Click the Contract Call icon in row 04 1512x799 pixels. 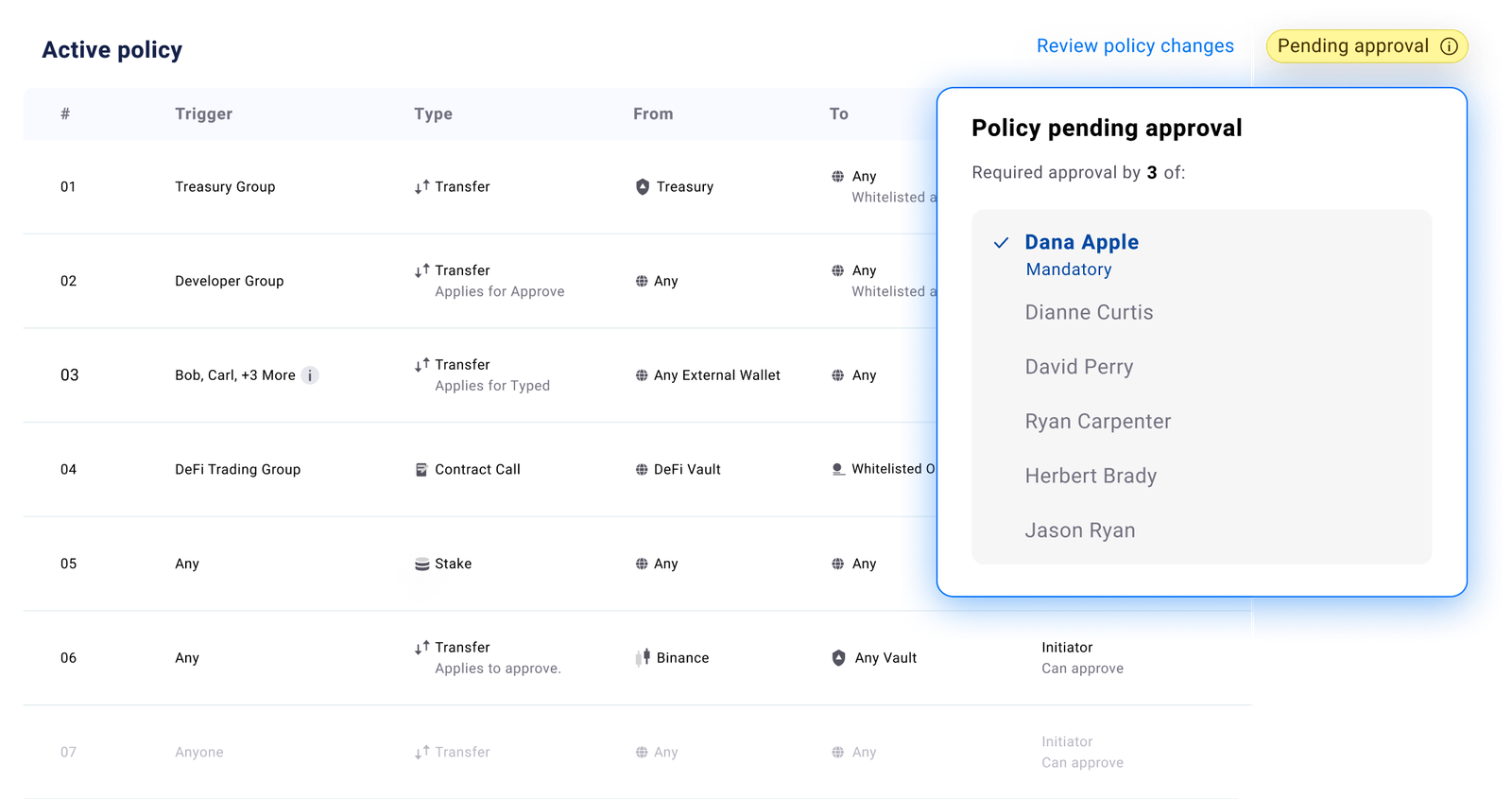[x=421, y=470]
